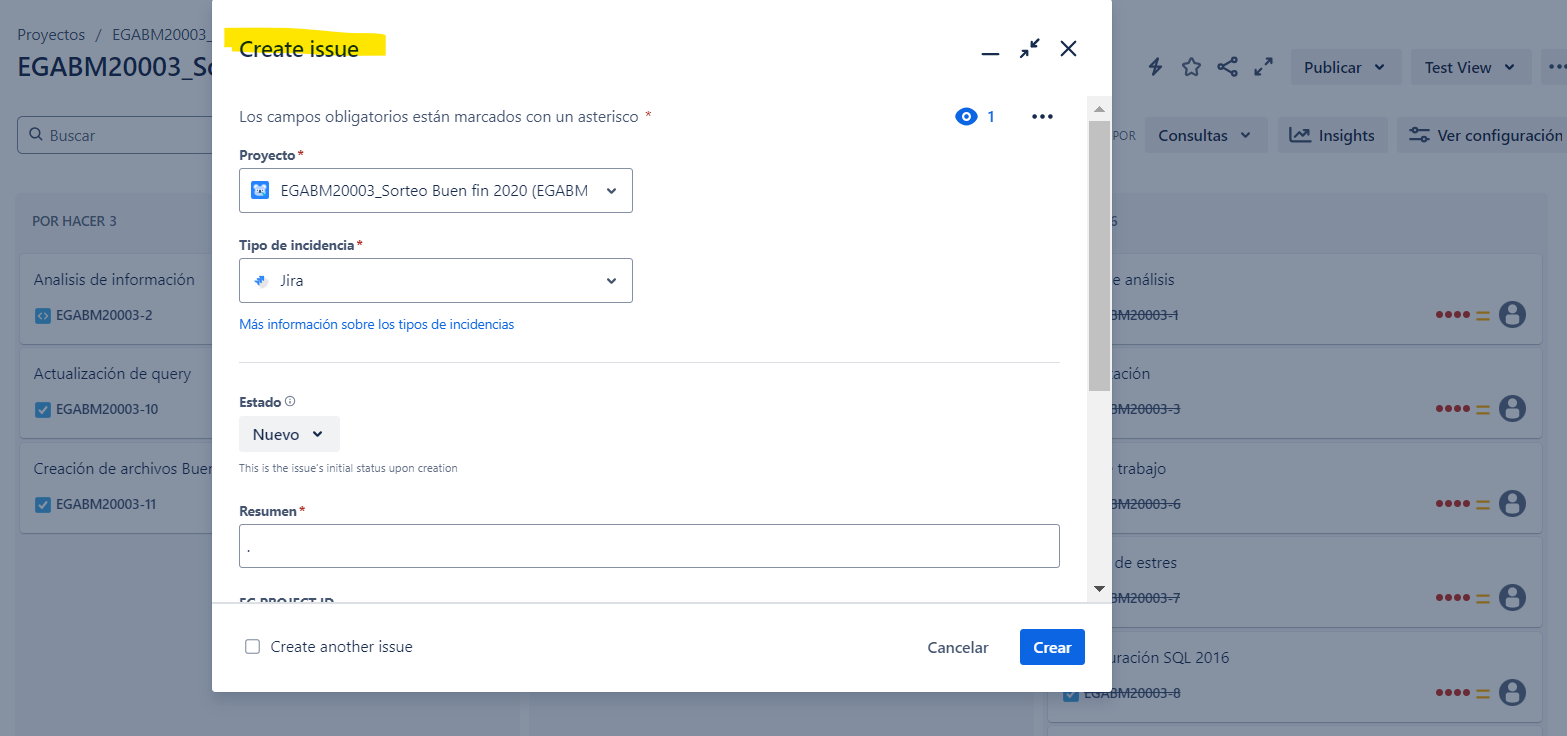Open the dialog's three-dot actions menu
This screenshot has height=736, width=1567.
coord(1042,117)
